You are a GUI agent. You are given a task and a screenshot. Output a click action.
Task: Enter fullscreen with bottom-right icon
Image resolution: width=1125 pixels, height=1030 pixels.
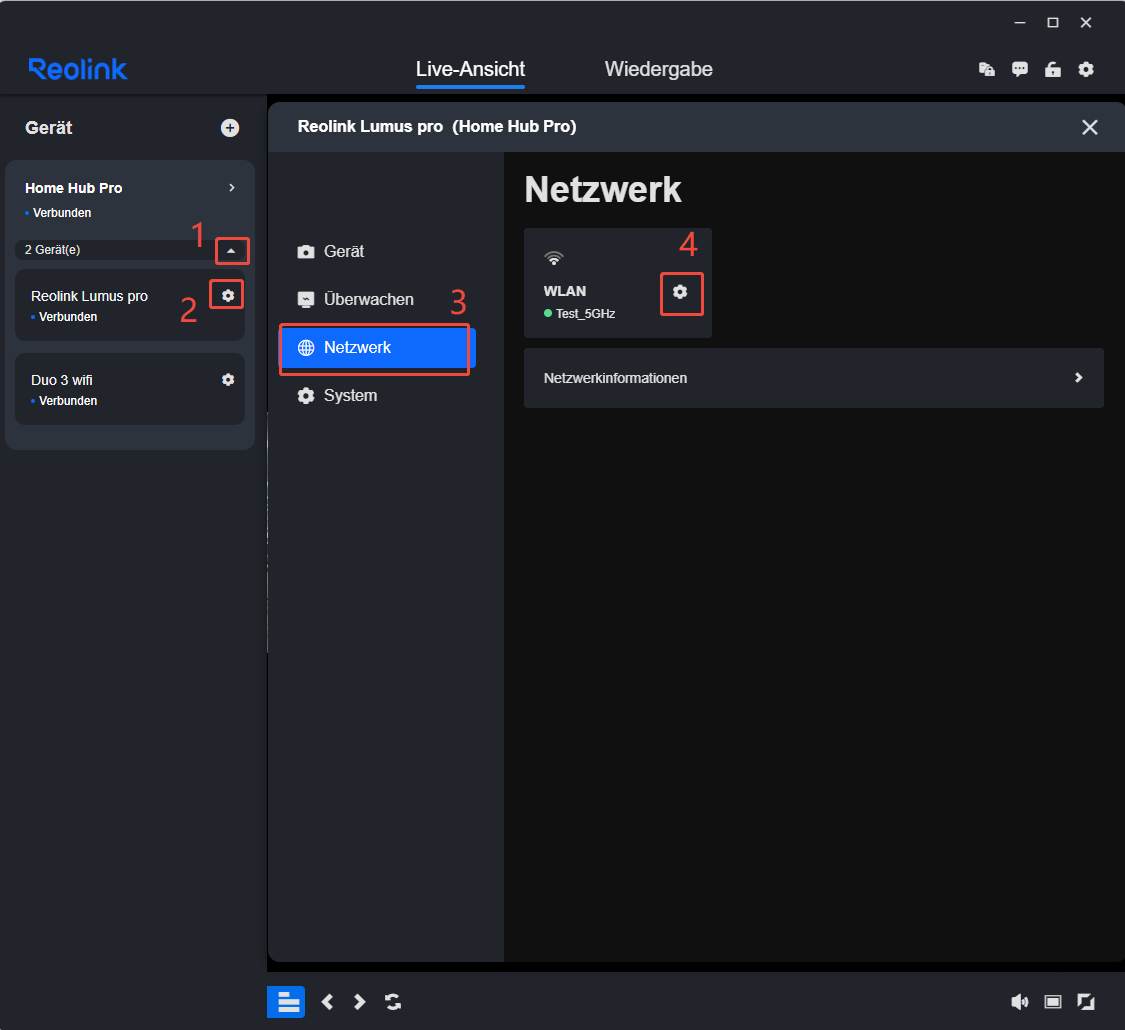tap(1086, 1001)
